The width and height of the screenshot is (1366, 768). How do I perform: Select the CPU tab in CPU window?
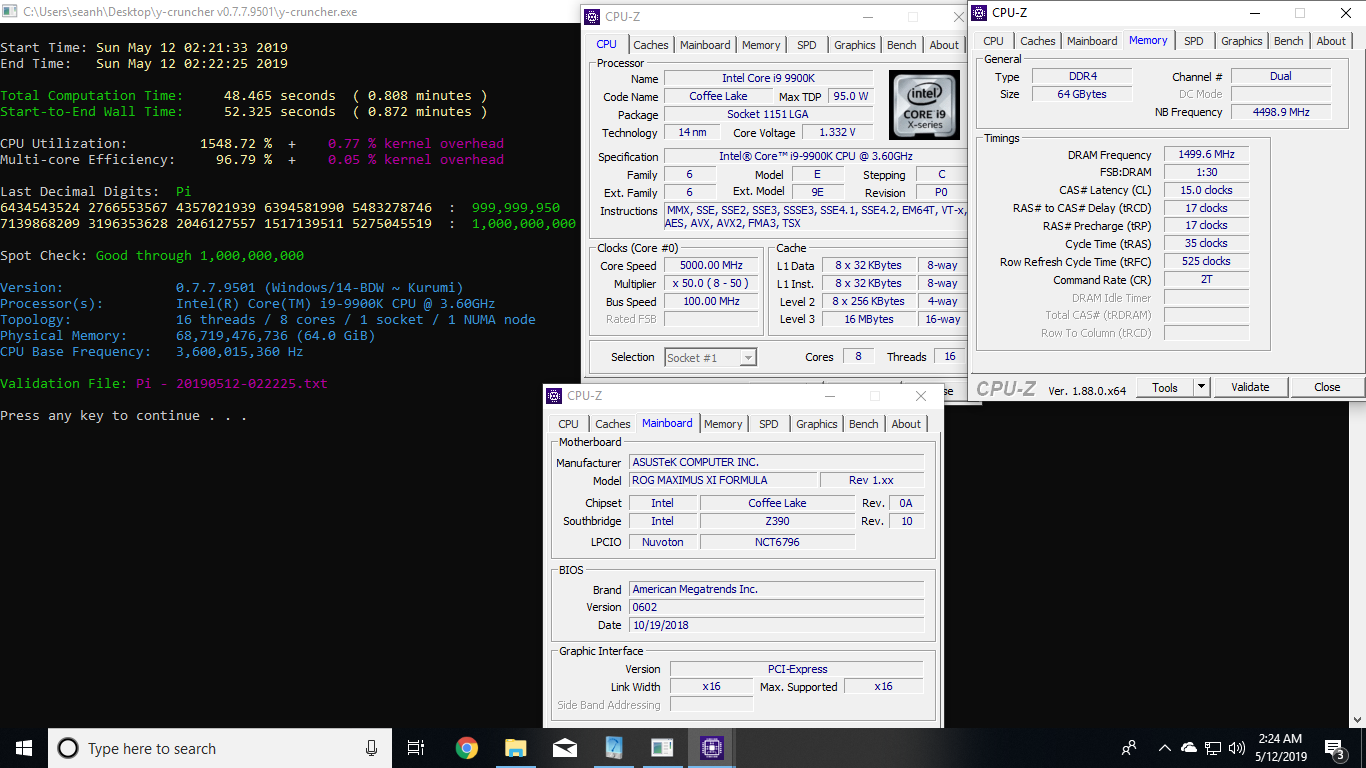(x=607, y=44)
